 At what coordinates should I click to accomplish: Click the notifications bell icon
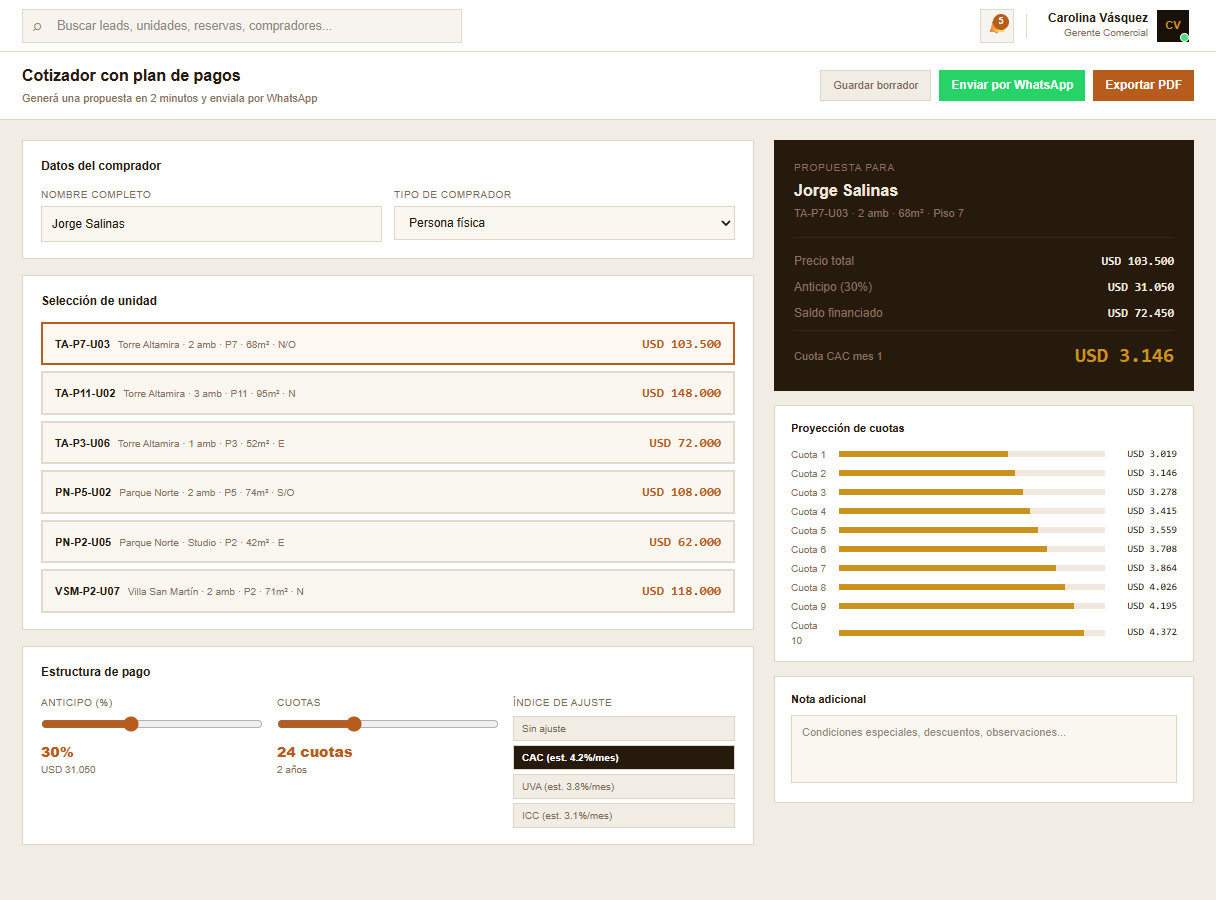click(x=996, y=26)
